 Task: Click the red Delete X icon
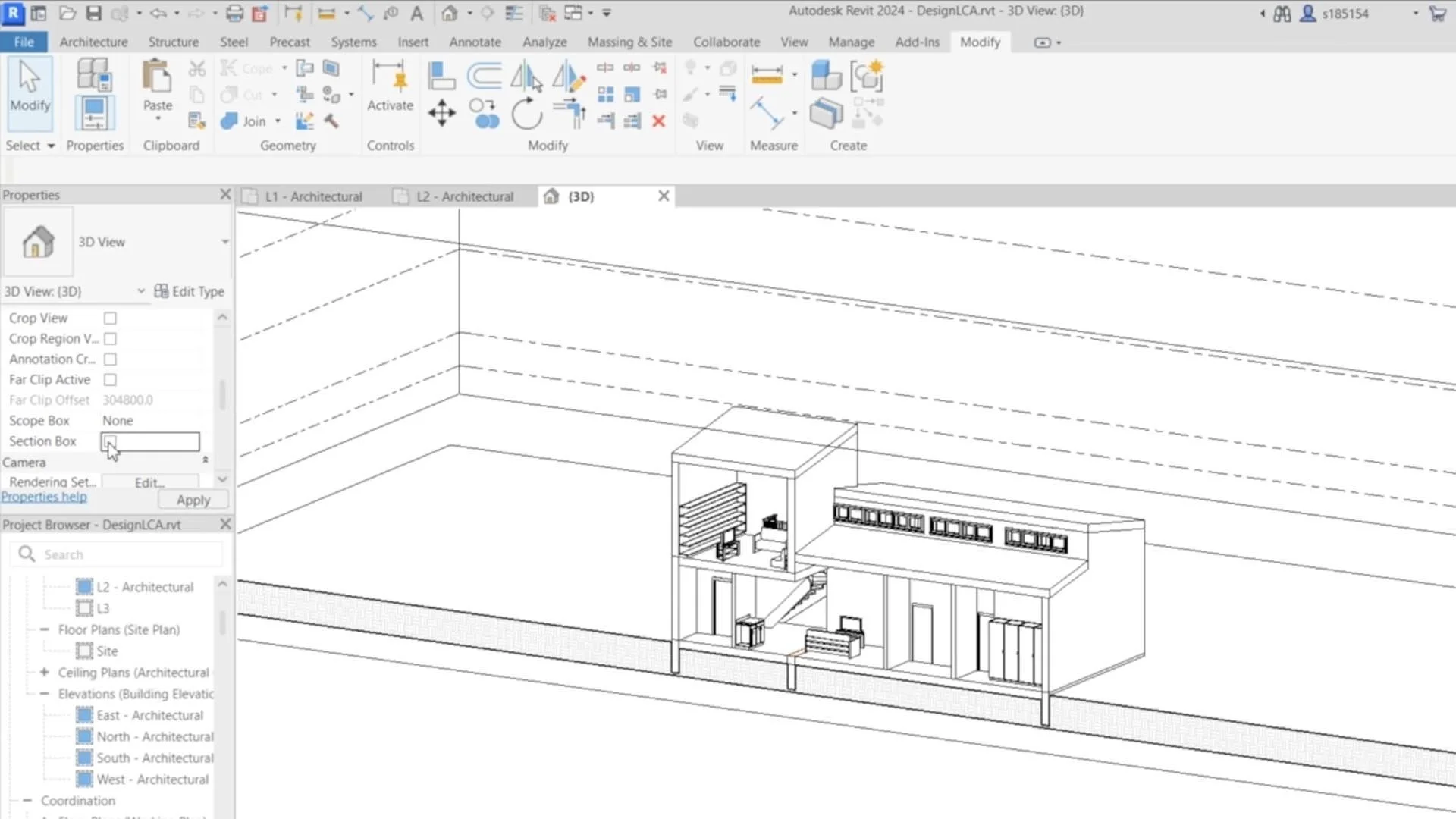(659, 121)
